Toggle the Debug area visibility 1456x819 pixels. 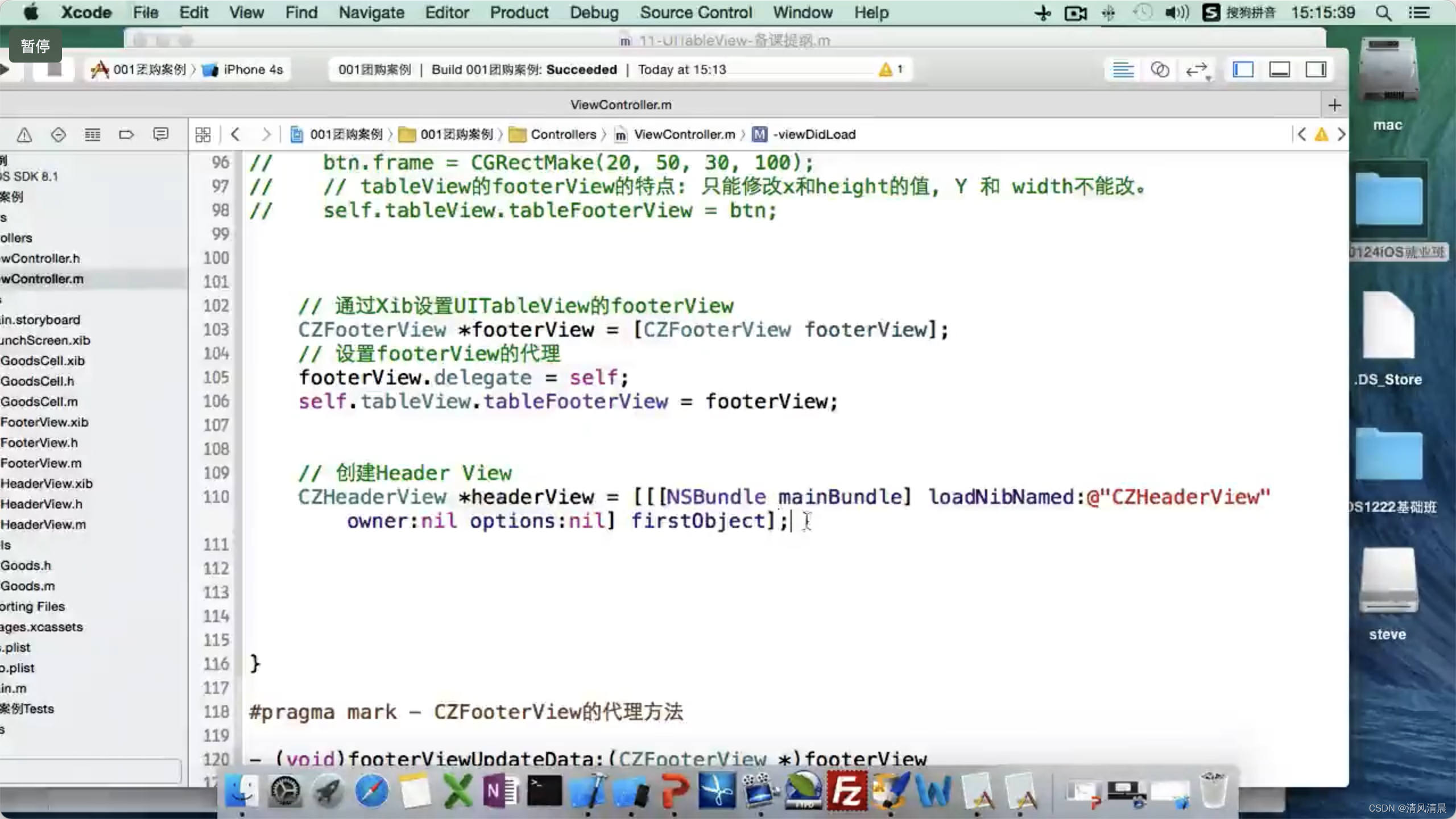1279,70
